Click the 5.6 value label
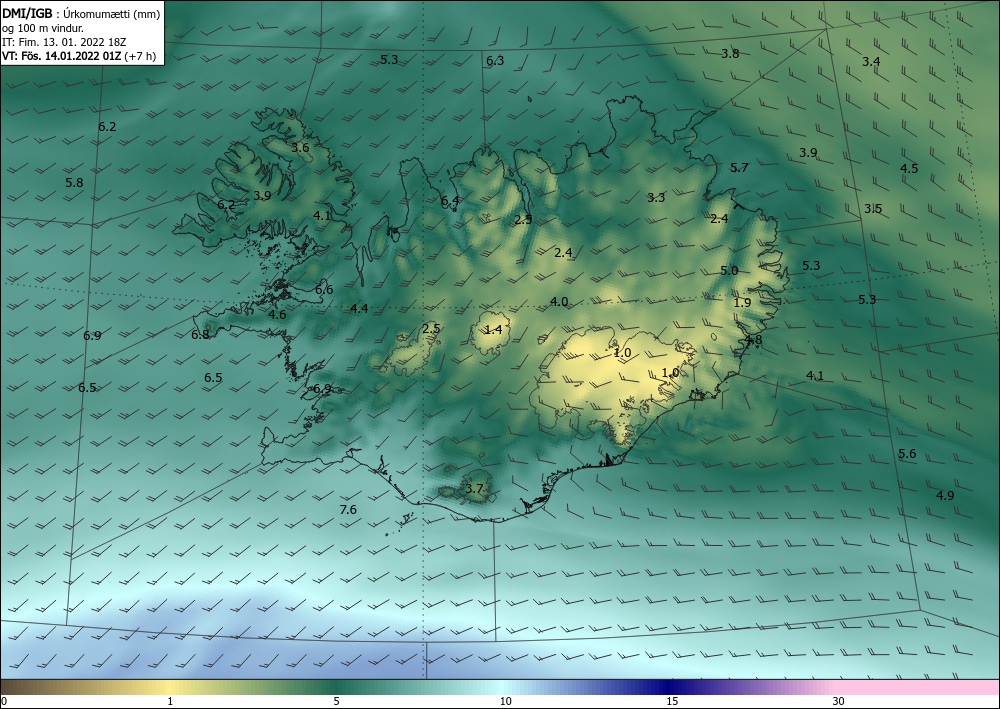 (x=907, y=454)
